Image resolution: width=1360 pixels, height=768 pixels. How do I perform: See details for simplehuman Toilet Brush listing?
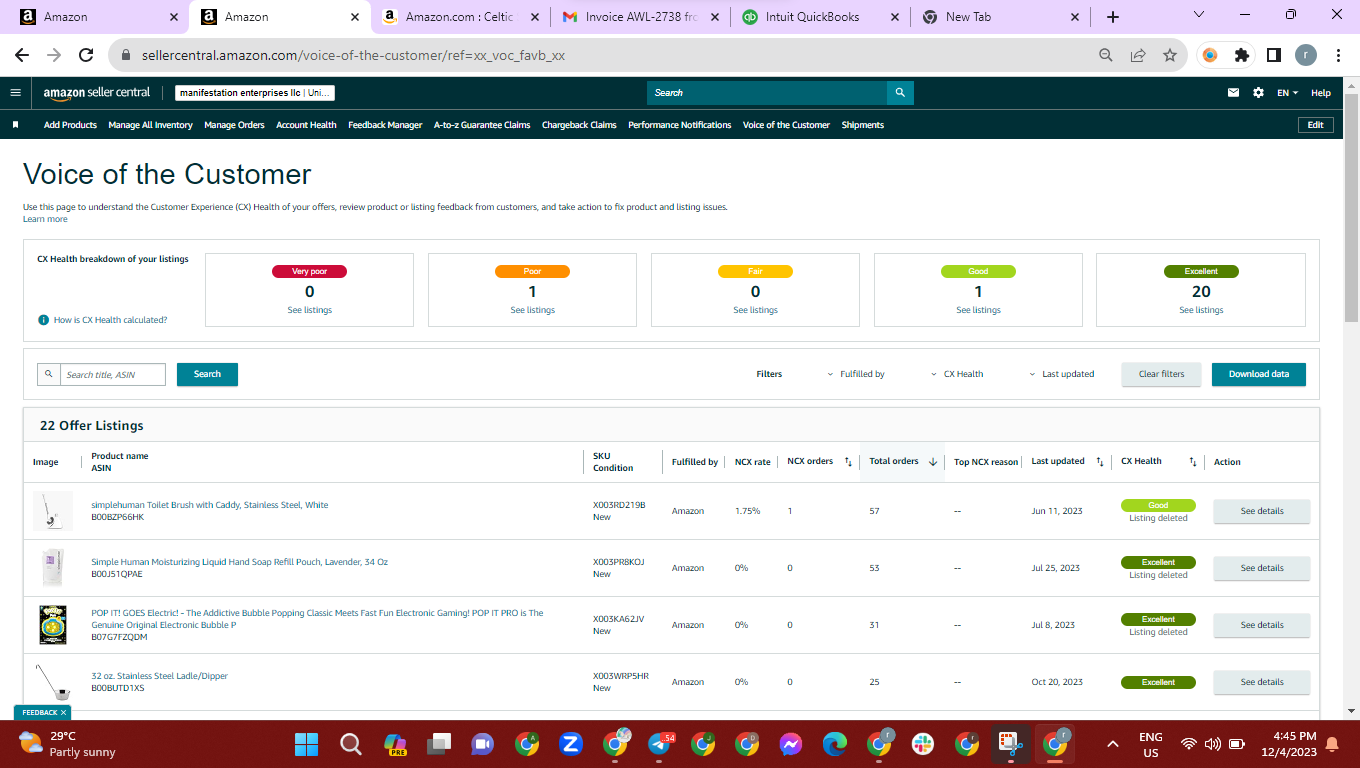click(x=1262, y=511)
